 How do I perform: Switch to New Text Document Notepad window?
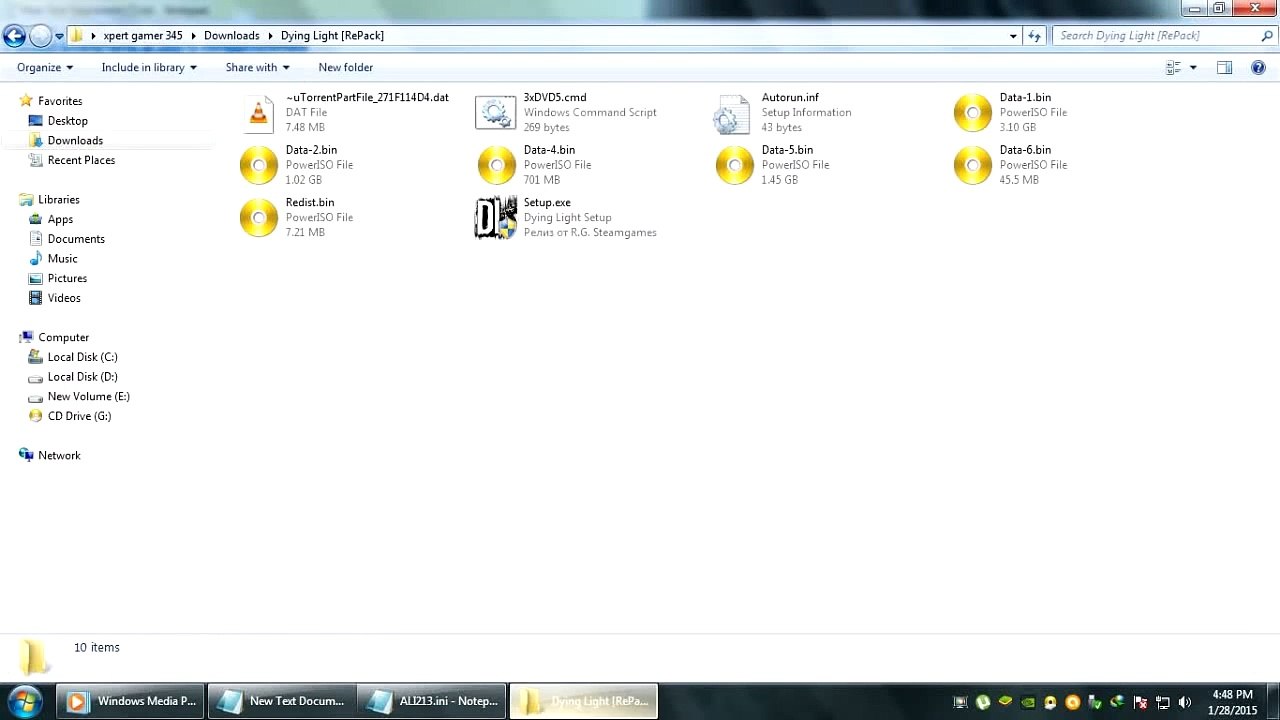282,701
